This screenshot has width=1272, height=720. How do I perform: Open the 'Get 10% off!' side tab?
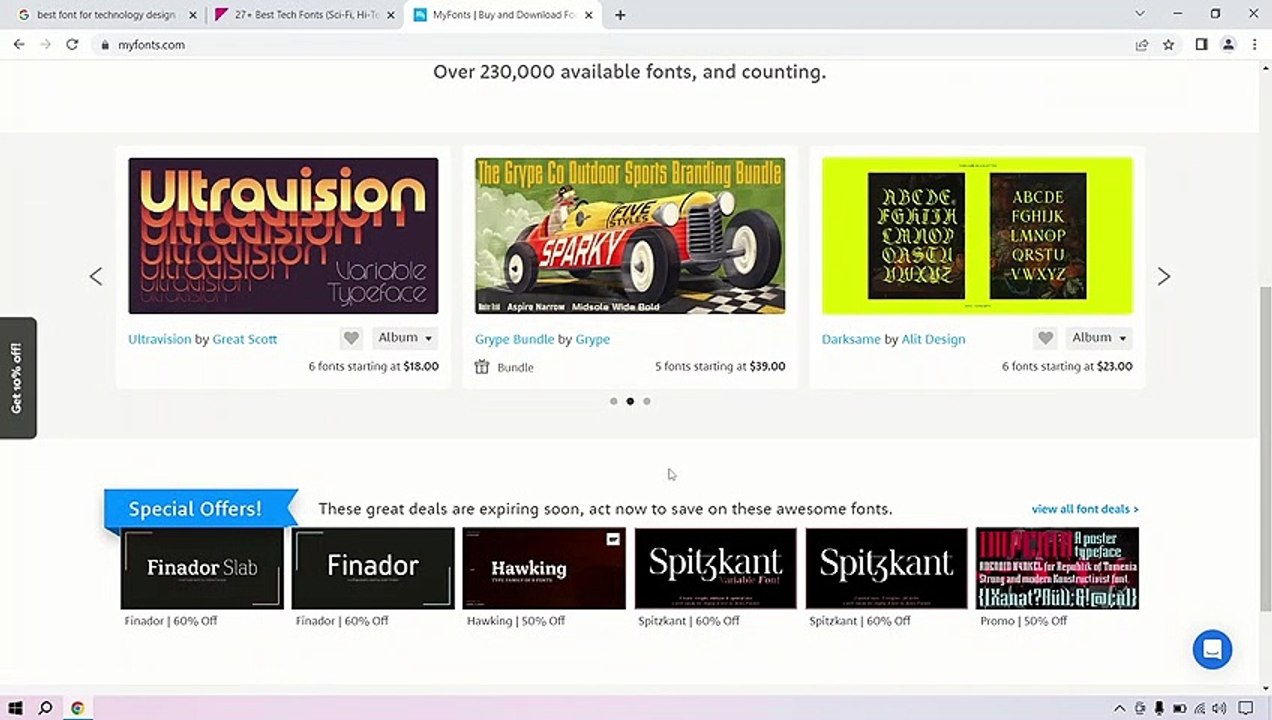(17, 378)
